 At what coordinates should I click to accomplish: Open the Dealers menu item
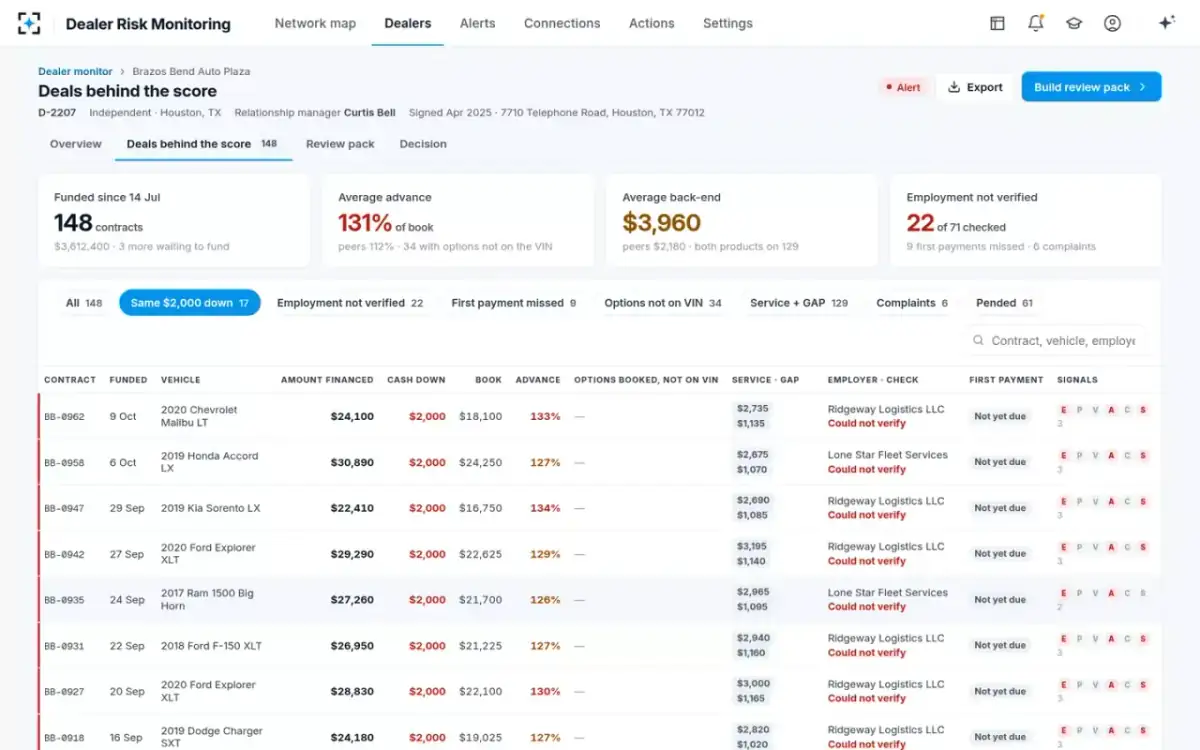point(408,23)
